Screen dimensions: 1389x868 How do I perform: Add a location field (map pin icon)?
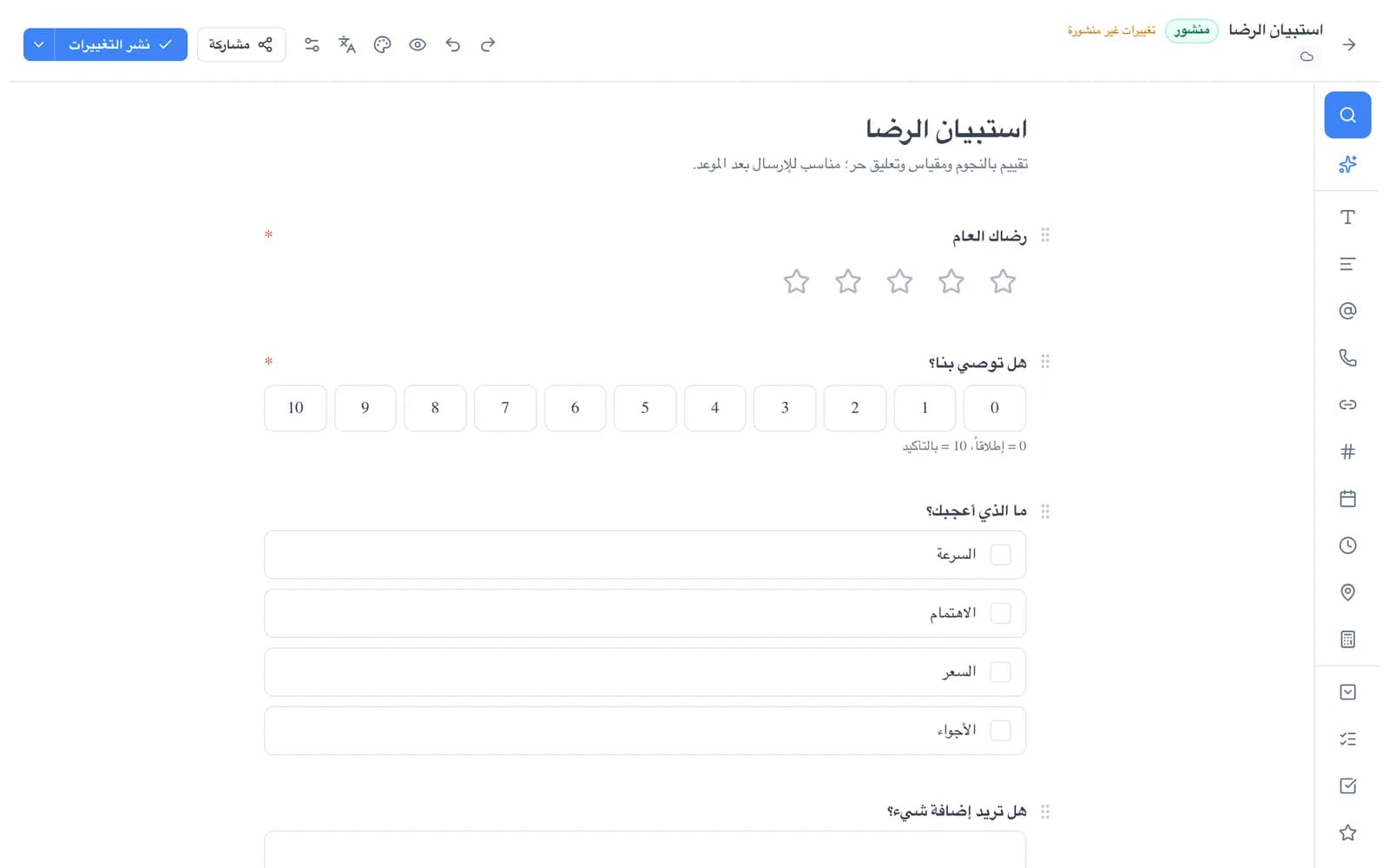tap(1347, 592)
